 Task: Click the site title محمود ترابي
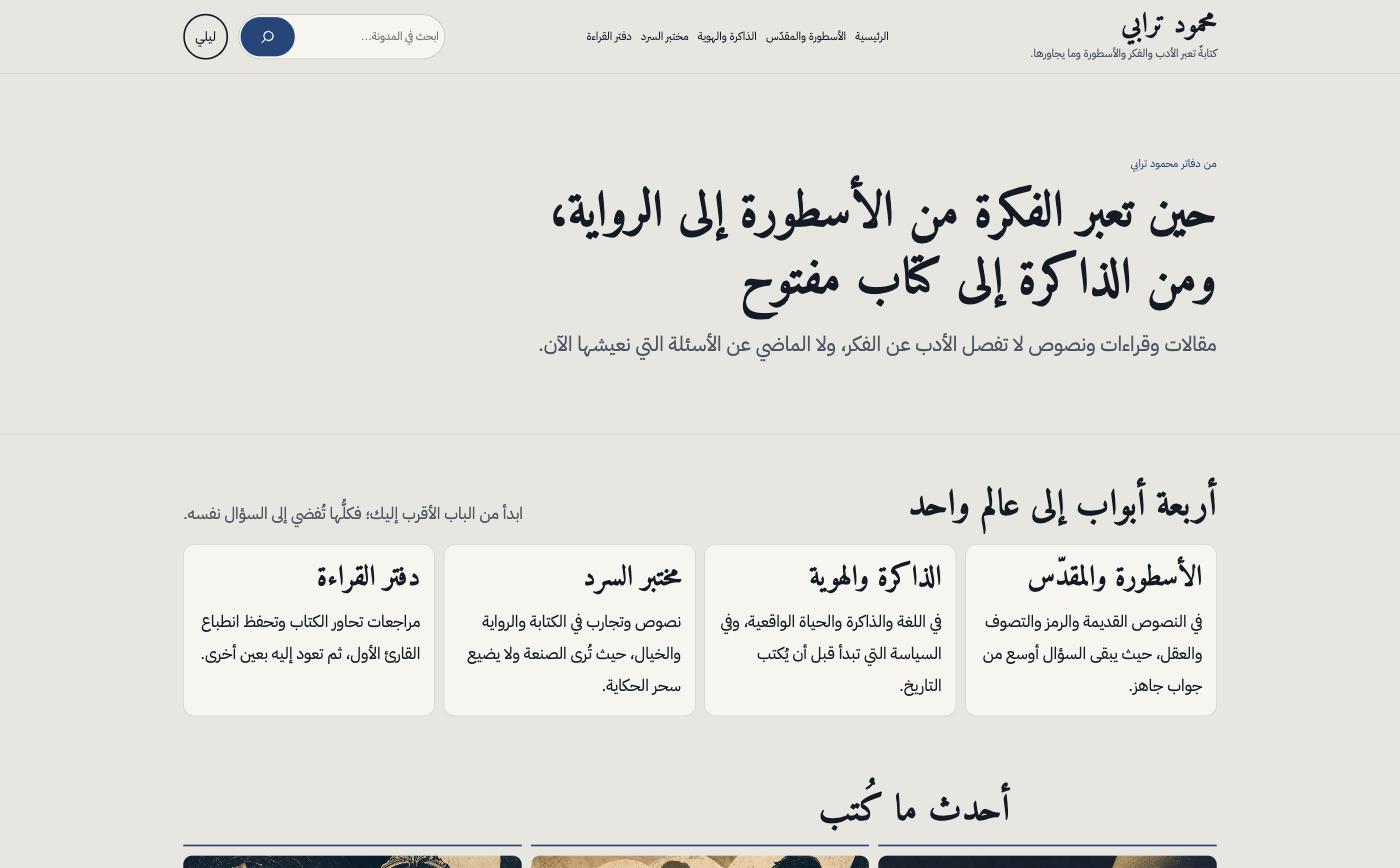point(1168,24)
